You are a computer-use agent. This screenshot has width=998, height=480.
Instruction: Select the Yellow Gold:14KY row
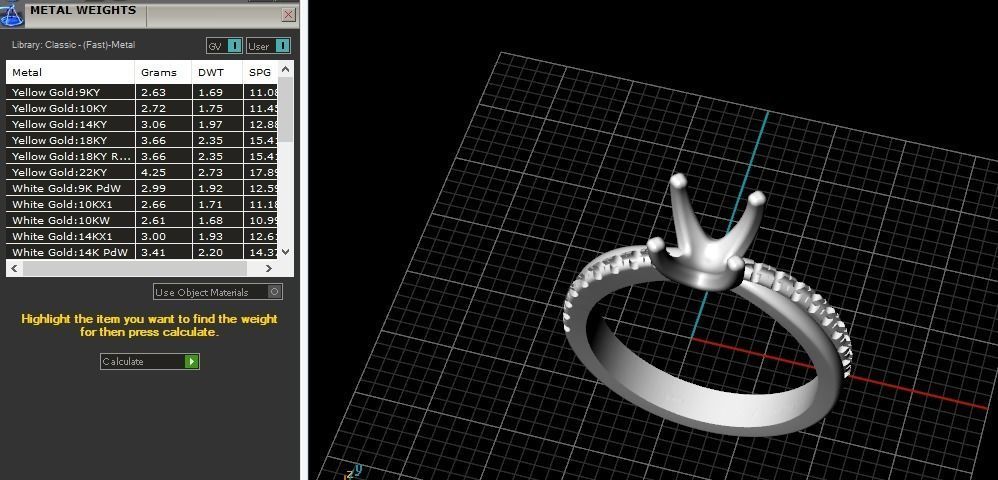point(141,124)
